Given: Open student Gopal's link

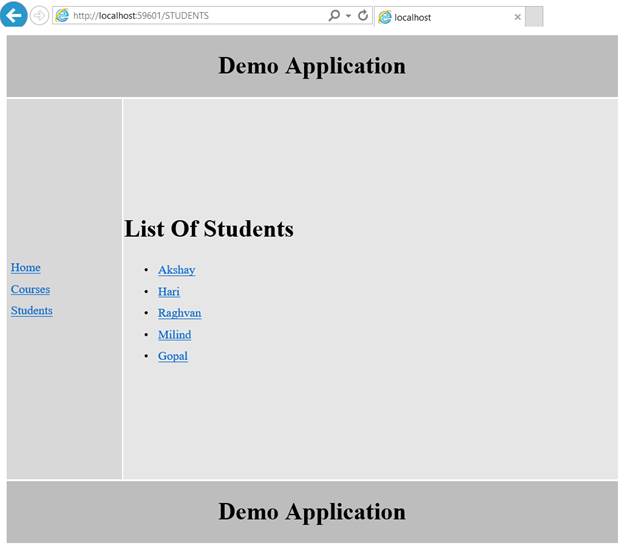Looking at the screenshot, I should pos(173,356).
